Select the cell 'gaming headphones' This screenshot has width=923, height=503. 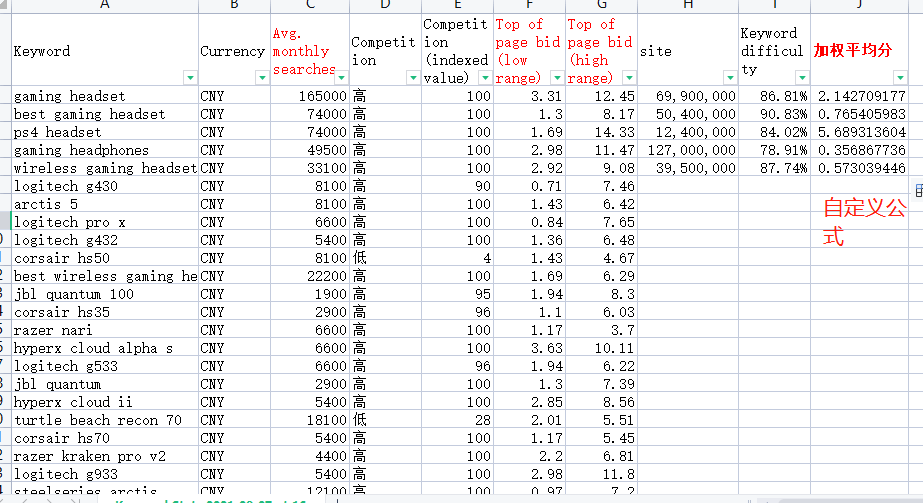(x=105, y=150)
